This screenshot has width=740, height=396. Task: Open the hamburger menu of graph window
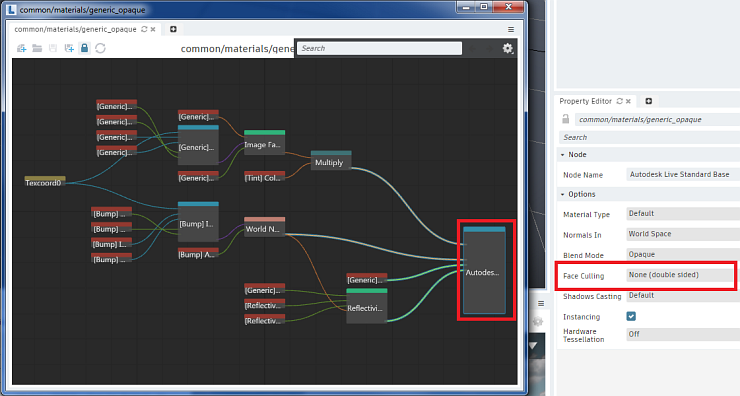[511, 29]
